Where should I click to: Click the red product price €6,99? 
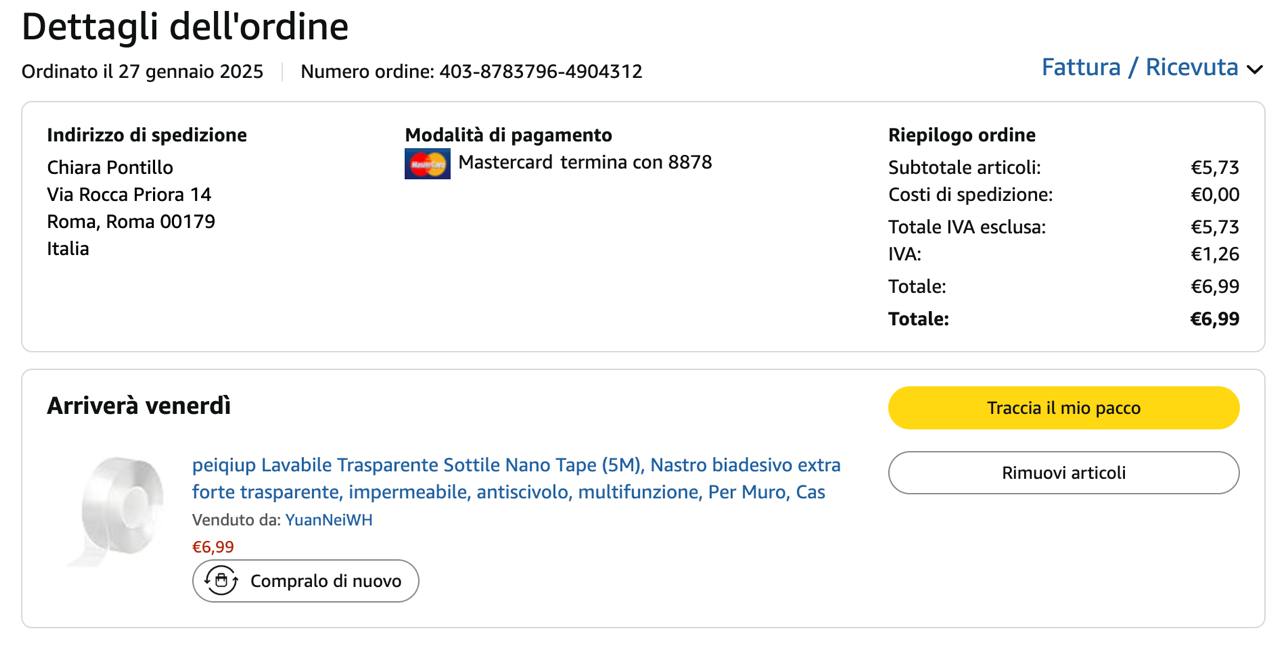213,547
